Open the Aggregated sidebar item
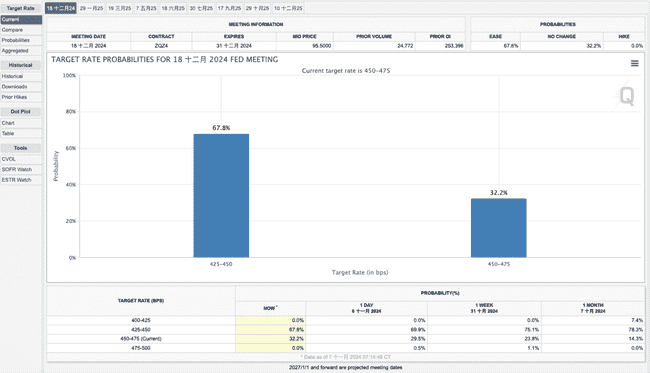The image size is (650, 373). 21,51
